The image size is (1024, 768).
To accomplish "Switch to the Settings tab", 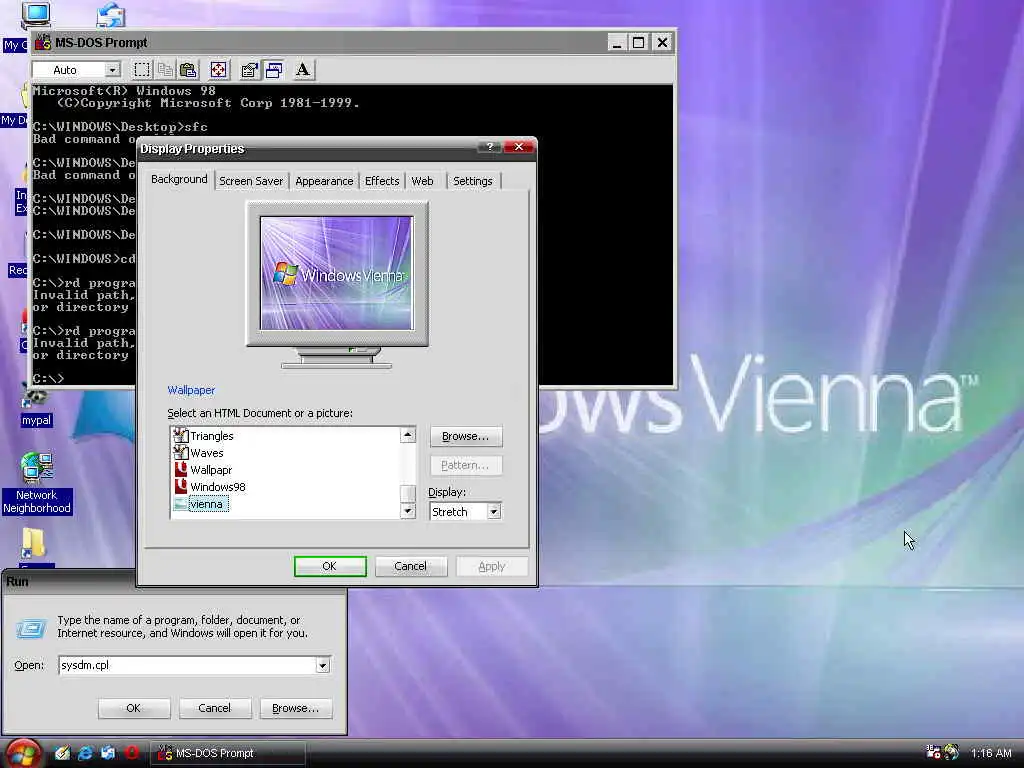I will point(473,181).
